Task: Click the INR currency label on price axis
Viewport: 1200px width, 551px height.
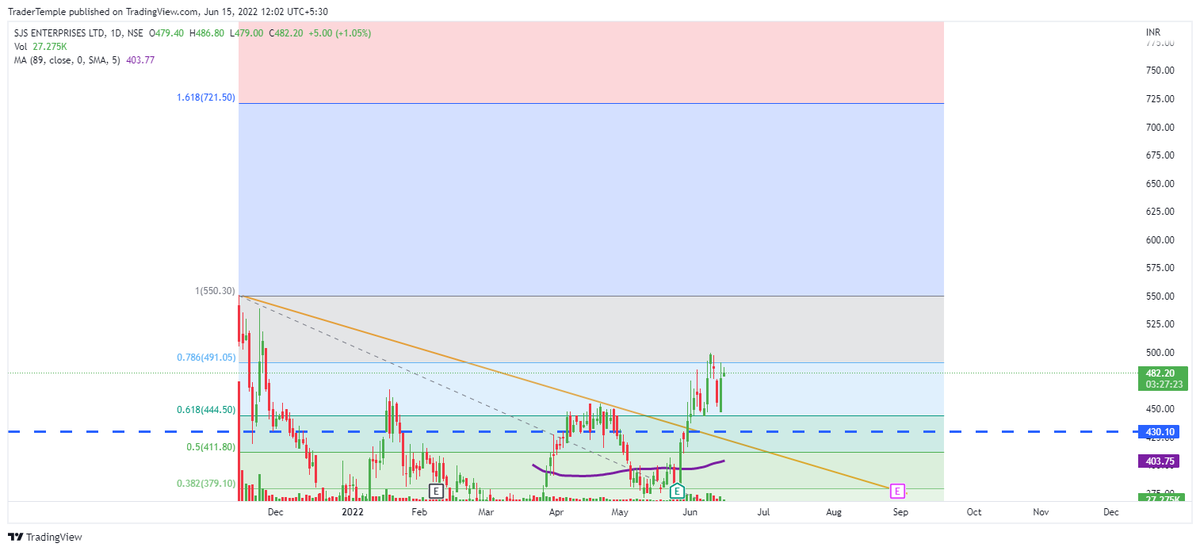Action: (x=1153, y=34)
